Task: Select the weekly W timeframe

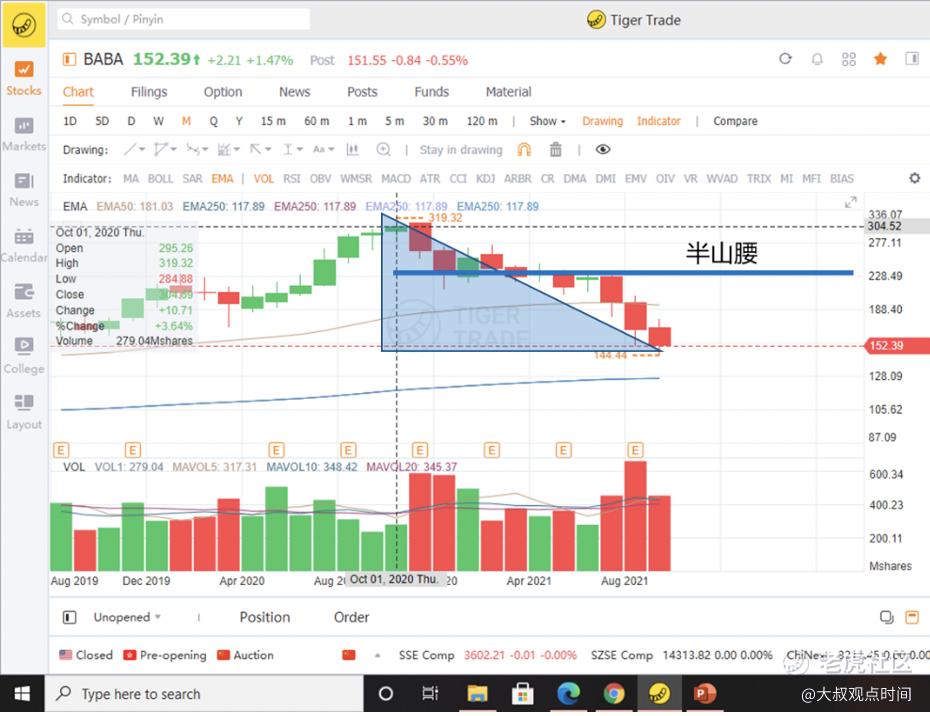Action: (158, 121)
